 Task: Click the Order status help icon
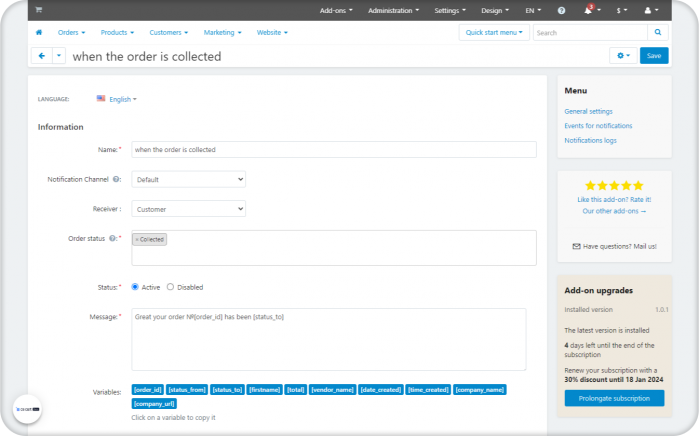(112, 238)
